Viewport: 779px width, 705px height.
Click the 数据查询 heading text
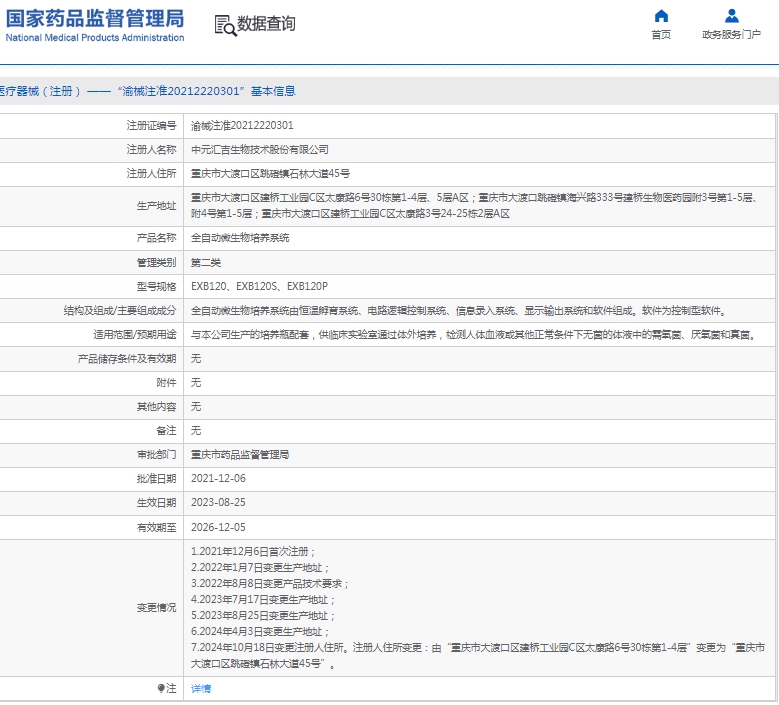[266, 23]
